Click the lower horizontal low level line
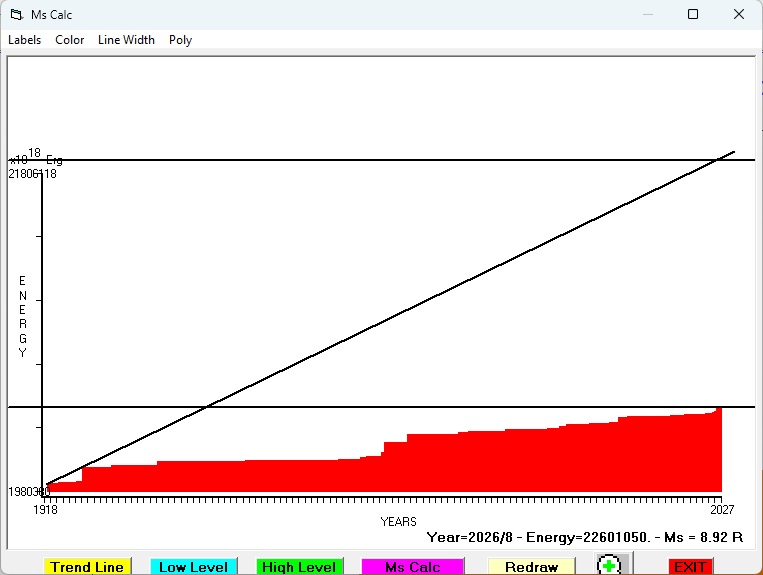Image resolution: width=763 pixels, height=575 pixels. tap(382, 407)
